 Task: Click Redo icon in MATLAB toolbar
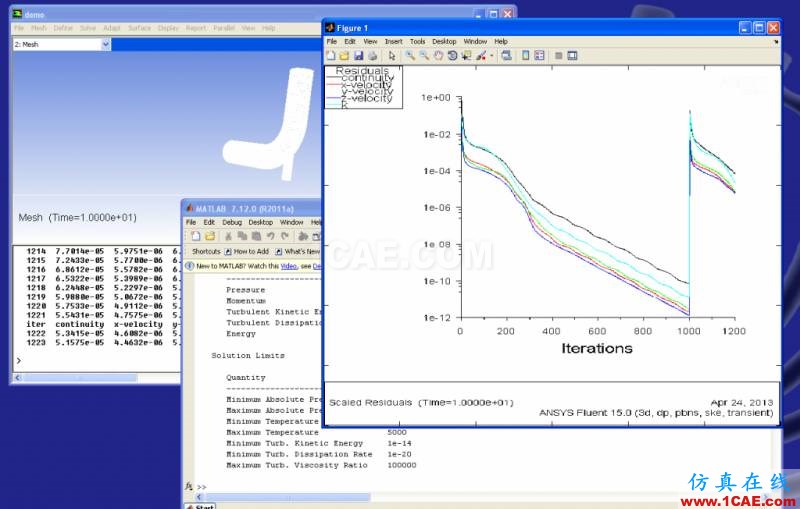[x=285, y=236]
